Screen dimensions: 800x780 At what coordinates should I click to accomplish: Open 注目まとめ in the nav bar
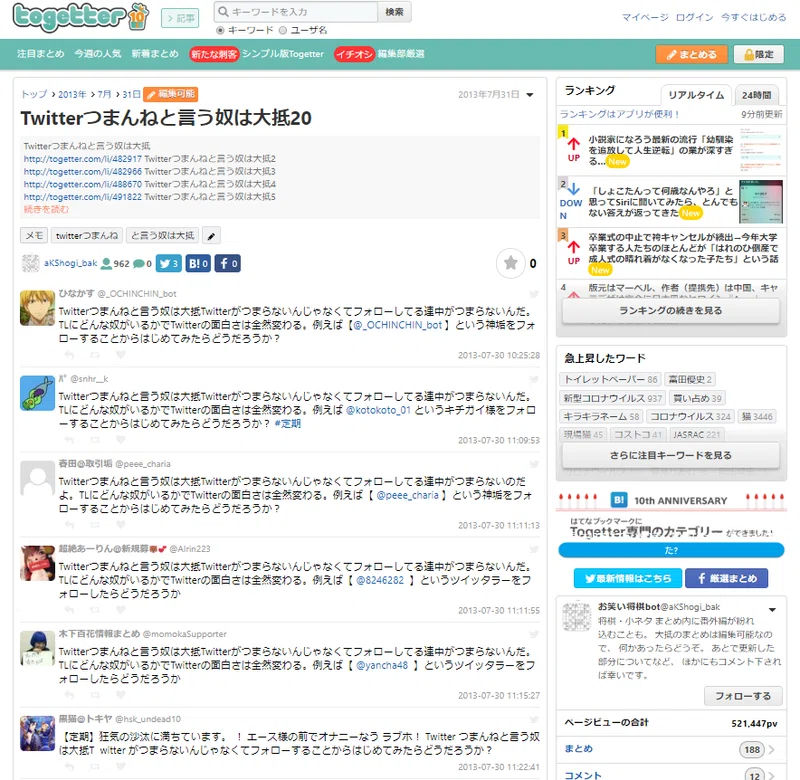click(x=41, y=54)
